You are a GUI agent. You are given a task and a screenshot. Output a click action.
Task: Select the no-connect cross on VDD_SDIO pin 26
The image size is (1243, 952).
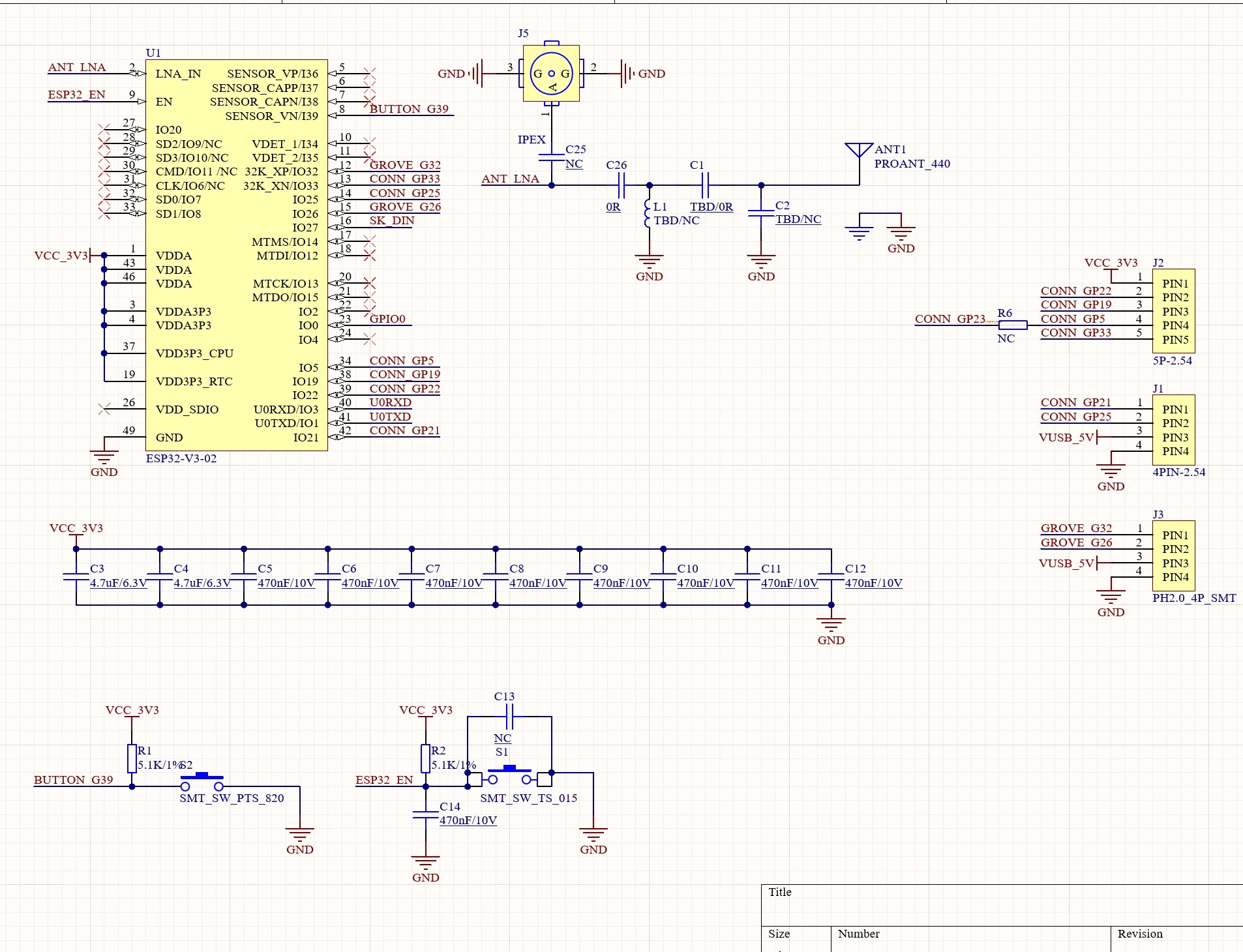[x=104, y=409]
